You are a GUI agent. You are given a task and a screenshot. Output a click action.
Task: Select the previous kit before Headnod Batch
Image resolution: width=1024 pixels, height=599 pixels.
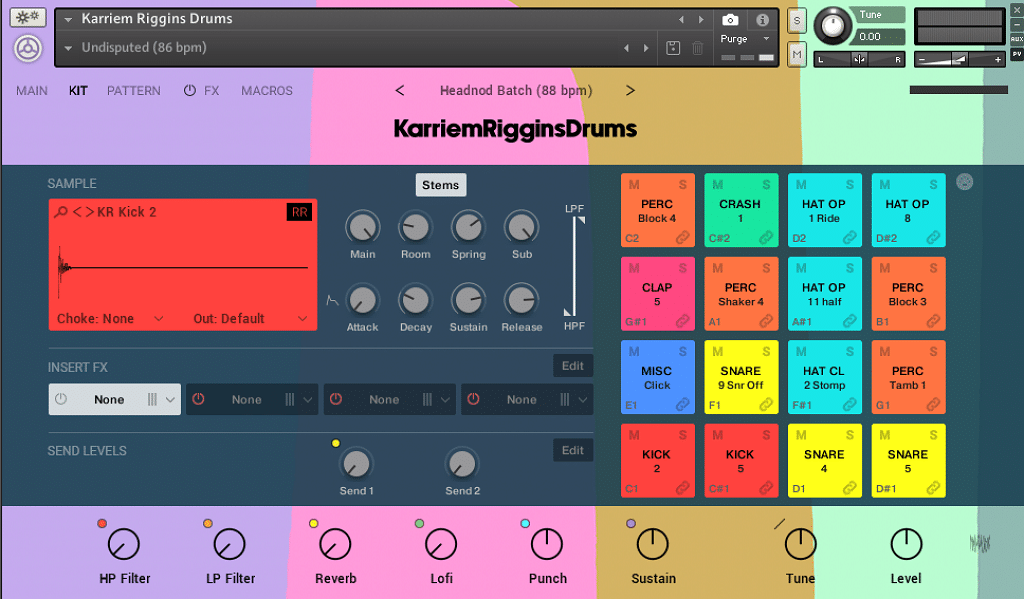pyautogui.click(x=400, y=90)
